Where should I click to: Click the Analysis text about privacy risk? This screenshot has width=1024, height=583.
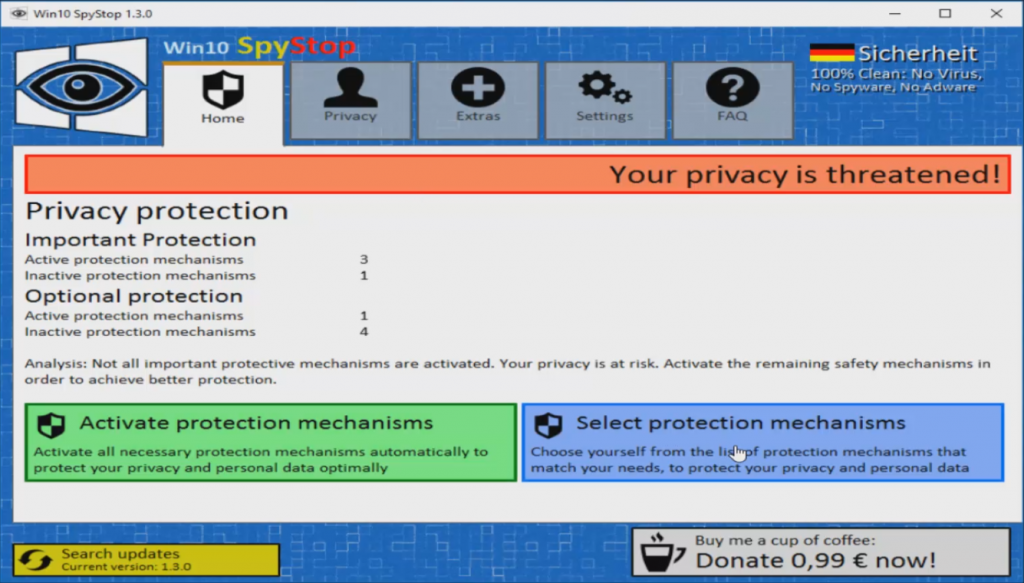507,371
